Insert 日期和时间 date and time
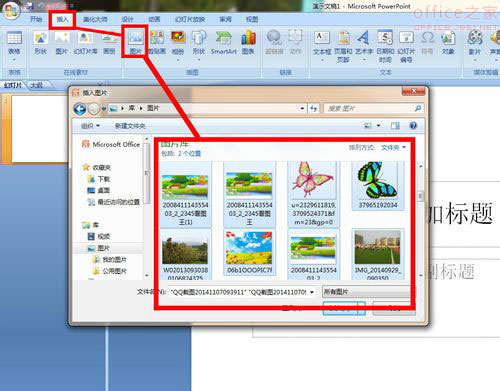The image size is (500, 391). click(x=385, y=47)
